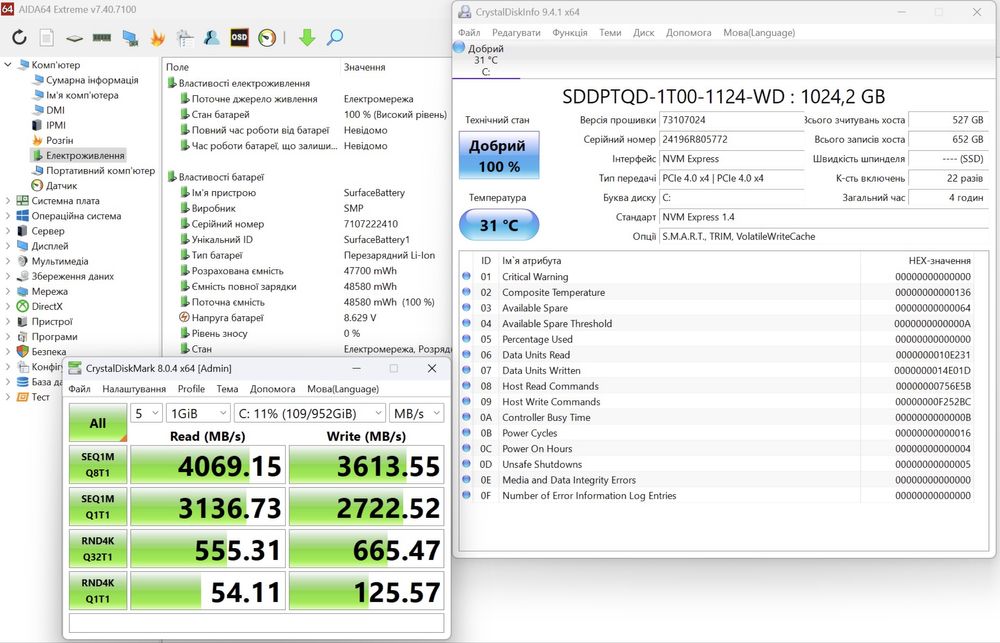Launch the flame stability test icon in AIDA64

[158, 38]
